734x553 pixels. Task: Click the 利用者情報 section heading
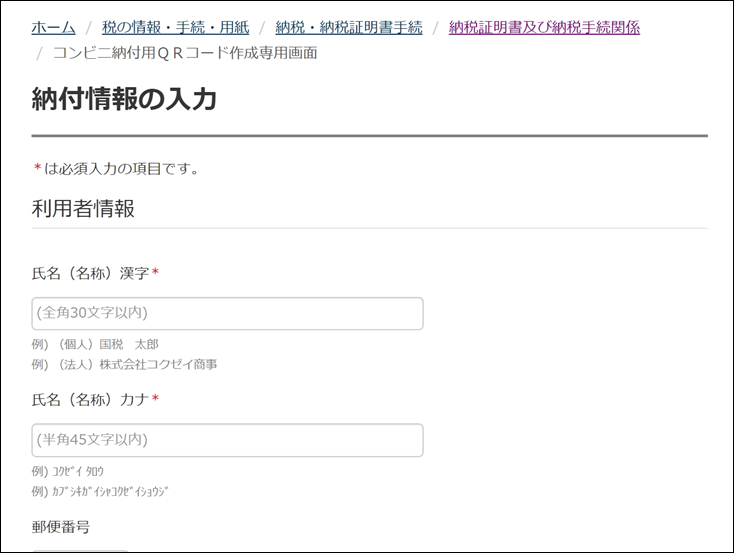click(83, 208)
